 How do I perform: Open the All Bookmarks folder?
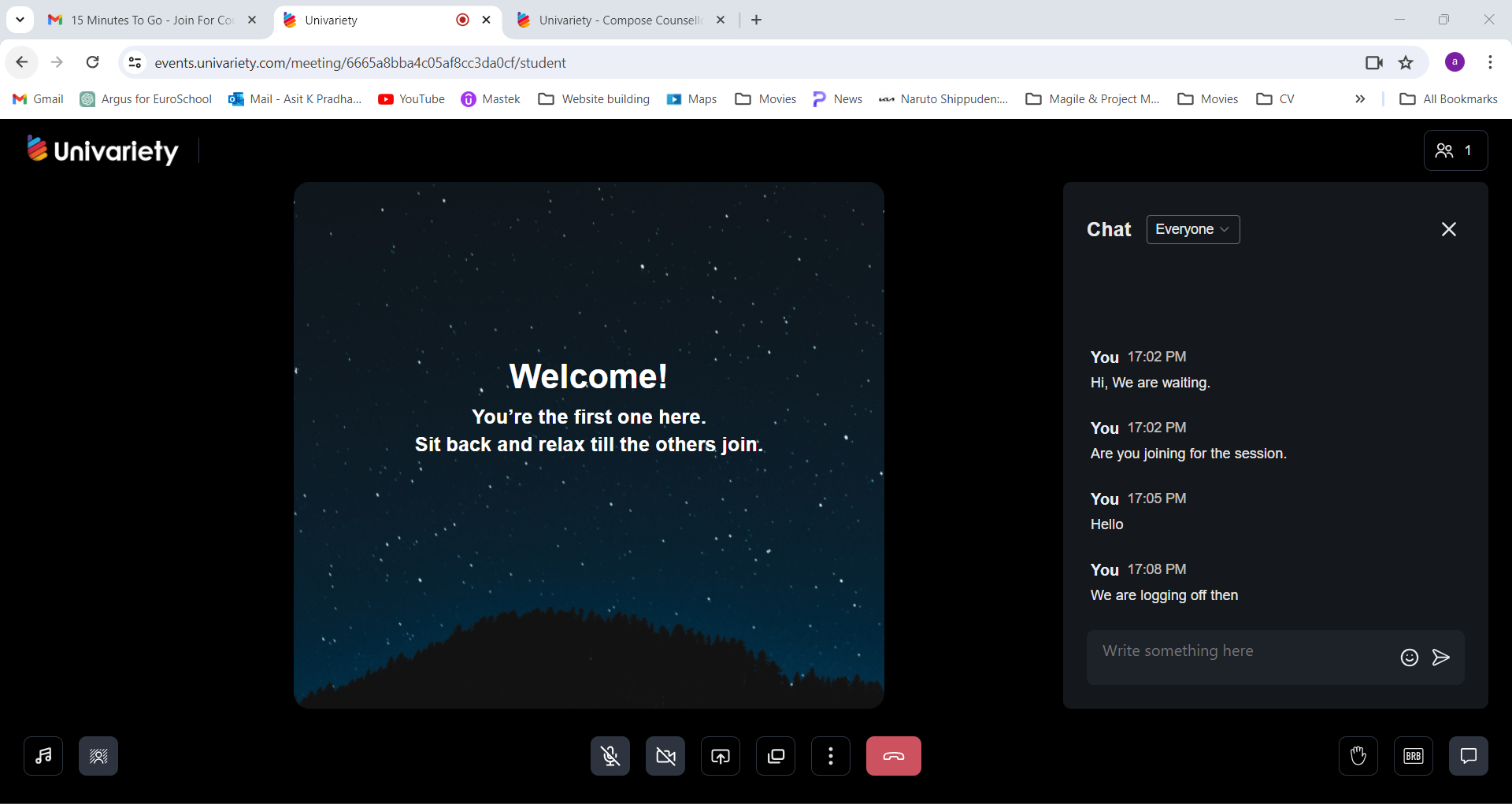click(1449, 98)
